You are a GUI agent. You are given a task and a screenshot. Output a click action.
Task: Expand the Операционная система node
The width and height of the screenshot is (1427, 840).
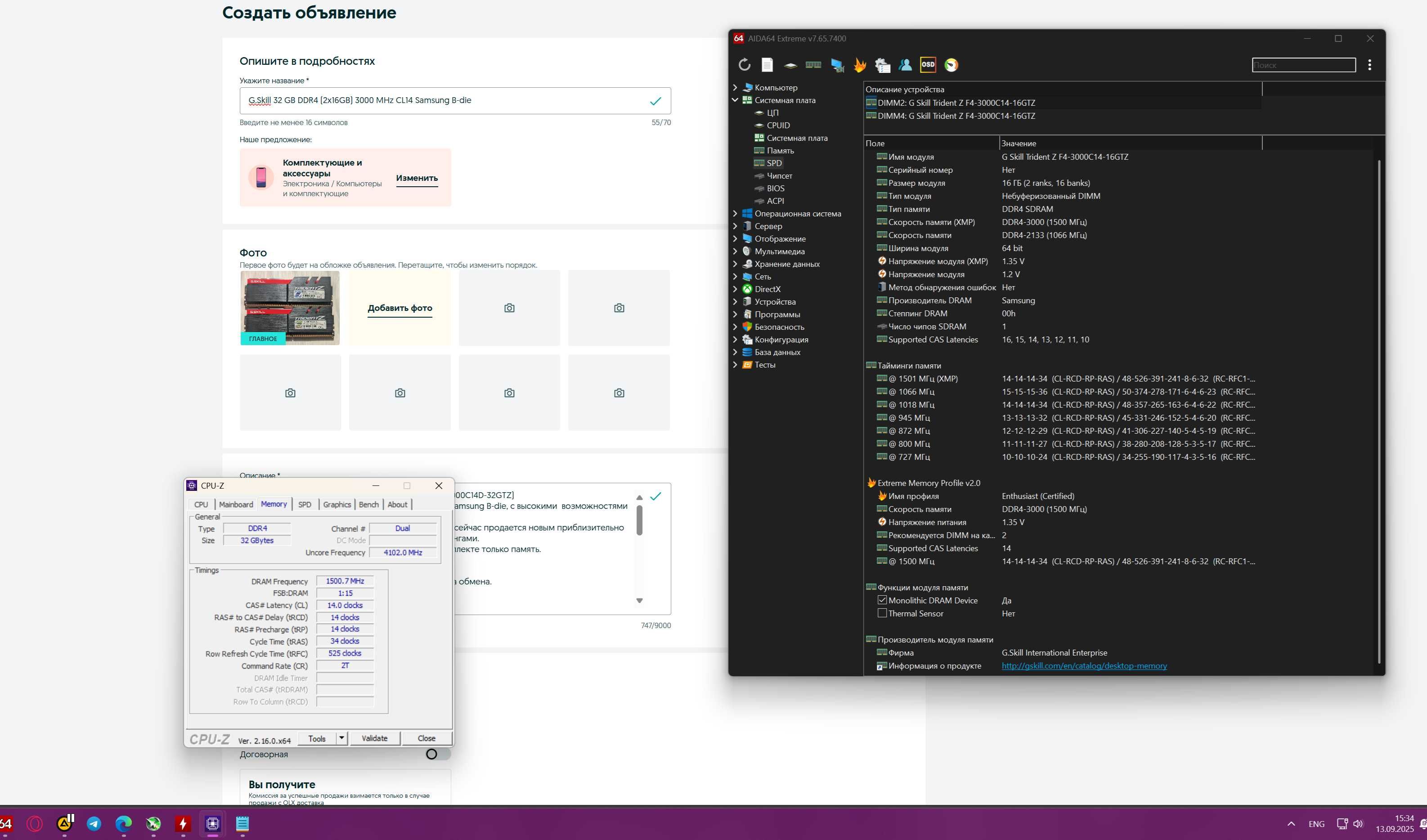point(735,214)
